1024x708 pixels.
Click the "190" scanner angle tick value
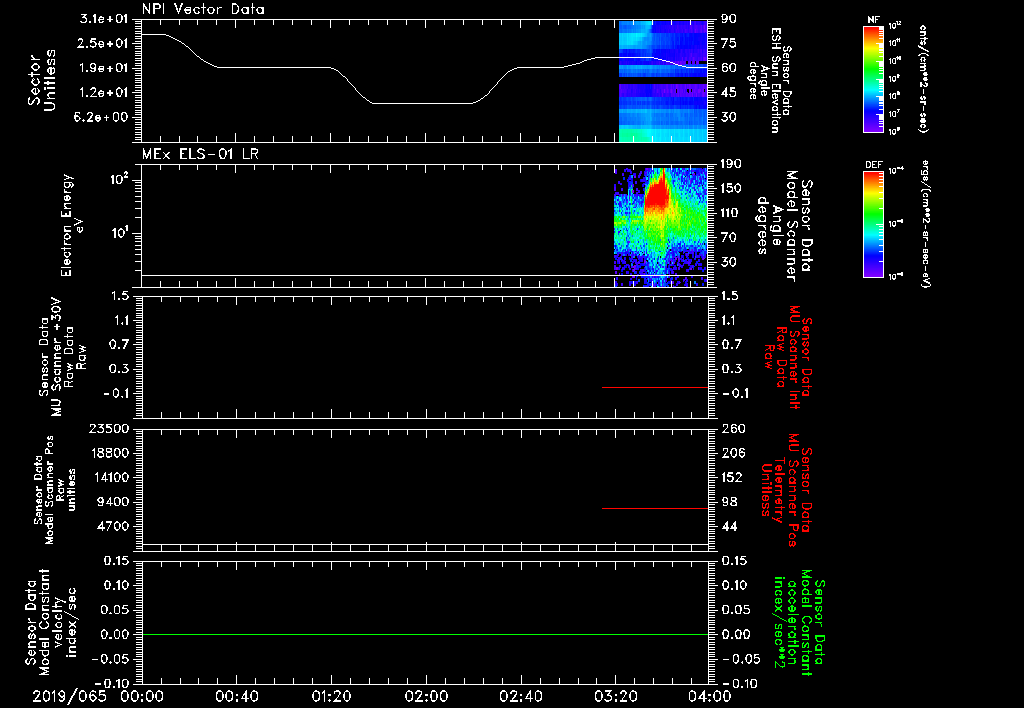pyautogui.click(x=731, y=164)
